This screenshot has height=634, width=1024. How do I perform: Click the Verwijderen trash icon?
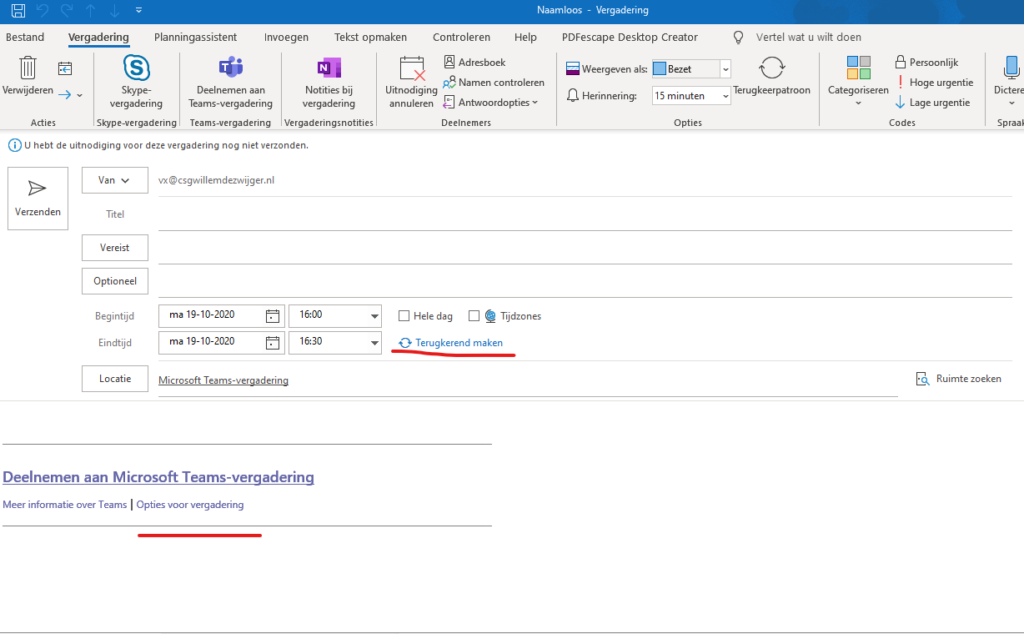pyautogui.click(x=28, y=68)
